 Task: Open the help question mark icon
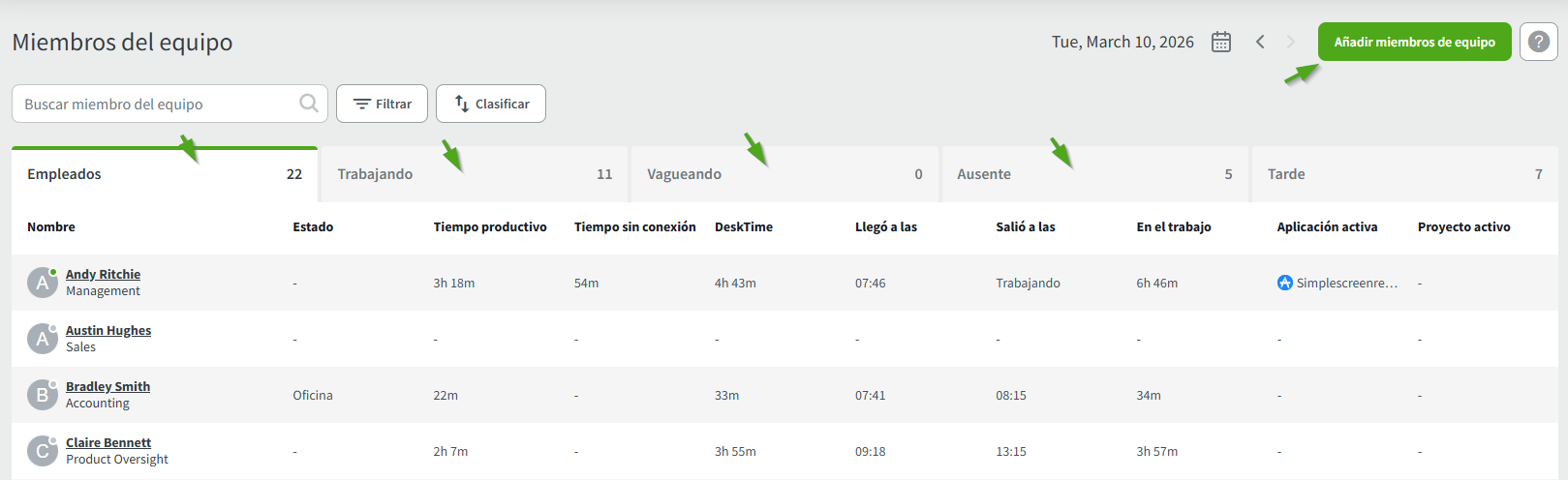click(x=1538, y=42)
